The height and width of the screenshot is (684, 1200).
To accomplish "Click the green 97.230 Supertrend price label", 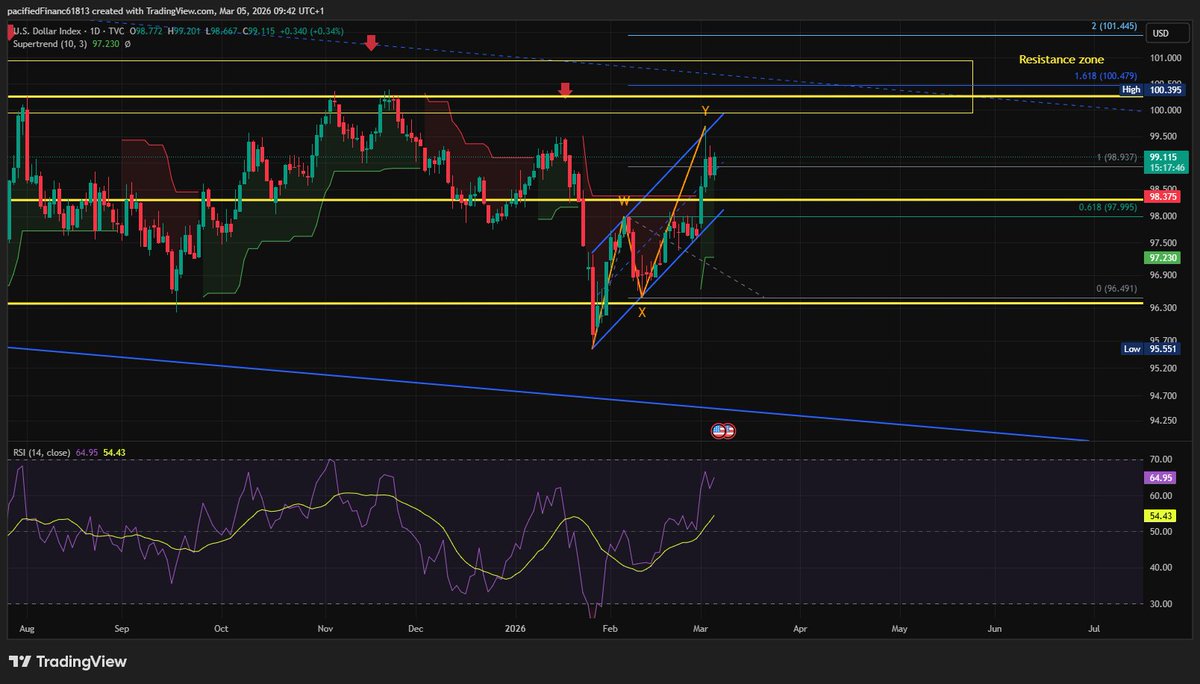I will click(1162, 257).
